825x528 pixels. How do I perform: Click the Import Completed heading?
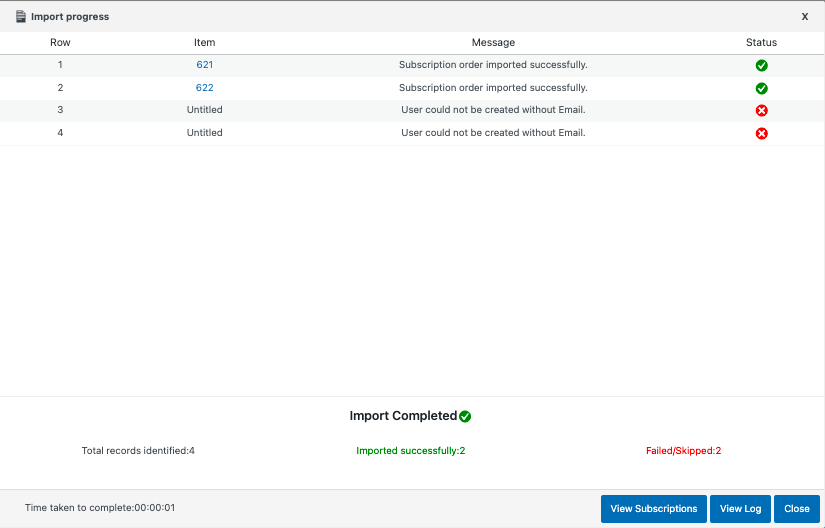pos(403,416)
